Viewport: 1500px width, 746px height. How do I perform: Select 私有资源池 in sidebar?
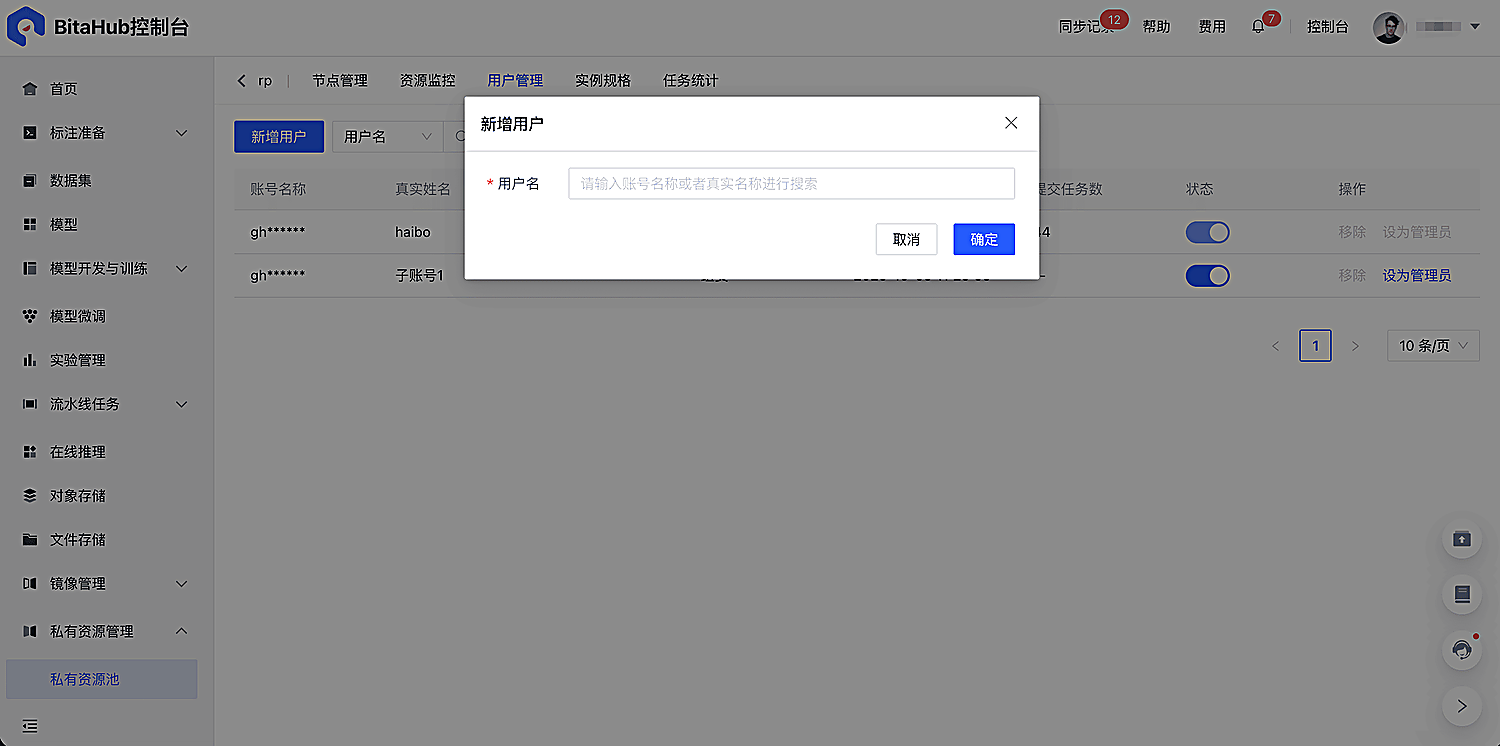click(x=102, y=679)
